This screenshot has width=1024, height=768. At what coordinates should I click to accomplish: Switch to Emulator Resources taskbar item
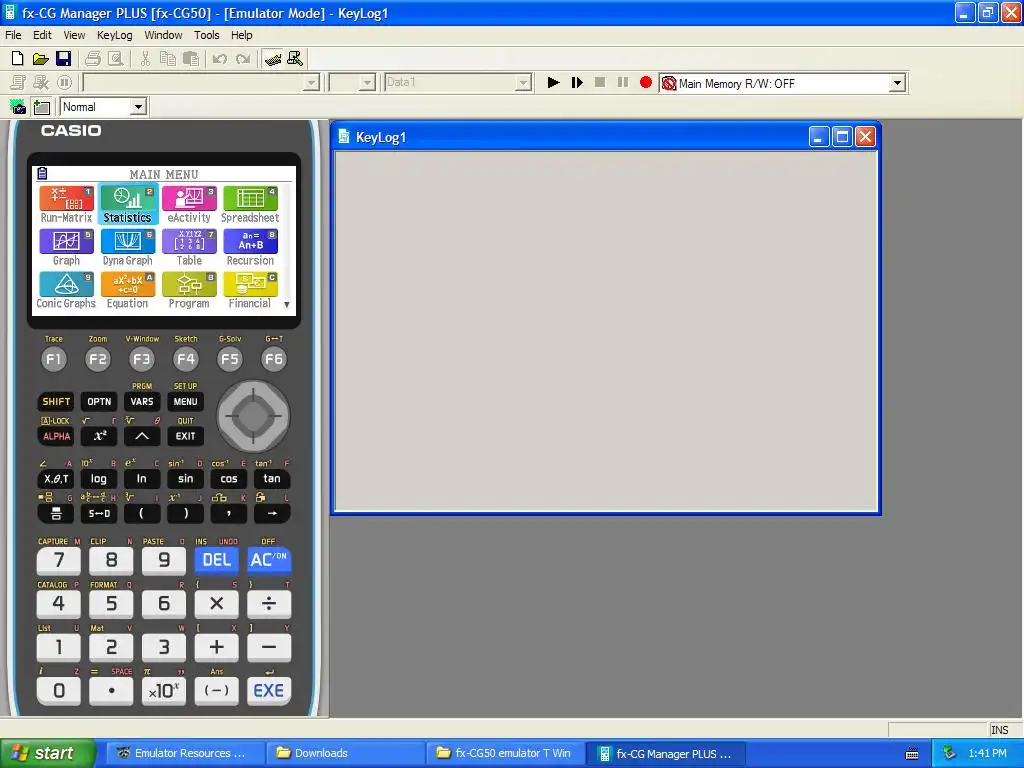(x=186, y=754)
